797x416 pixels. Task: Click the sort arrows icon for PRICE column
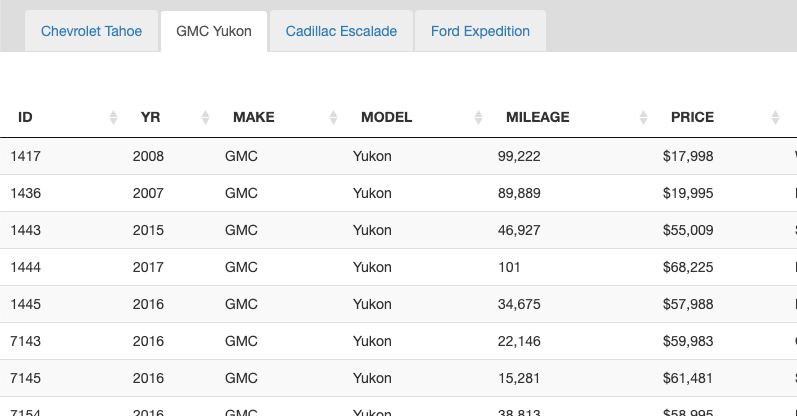pyautogui.click(x=775, y=118)
